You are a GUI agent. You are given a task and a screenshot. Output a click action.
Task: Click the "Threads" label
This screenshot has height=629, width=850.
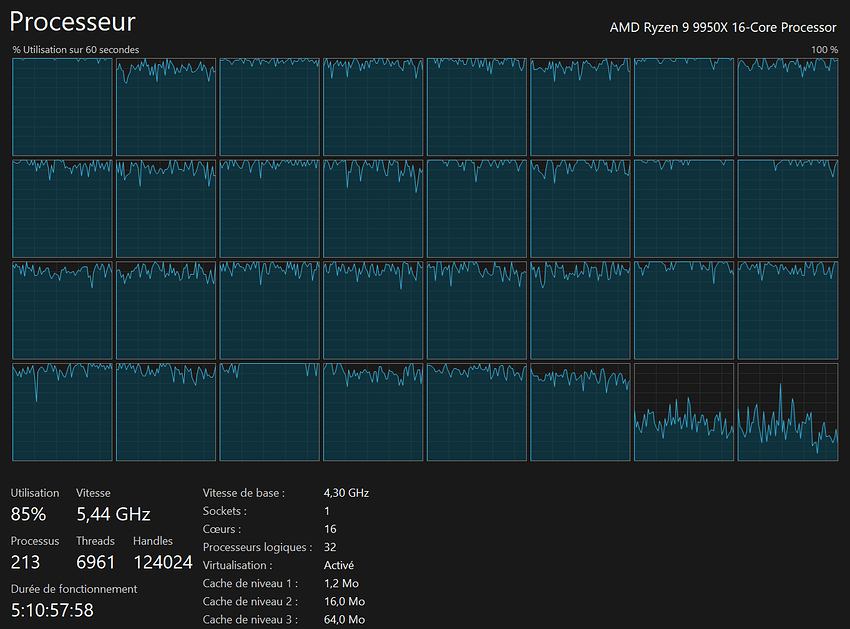pyautogui.click(x=95, y=541)
